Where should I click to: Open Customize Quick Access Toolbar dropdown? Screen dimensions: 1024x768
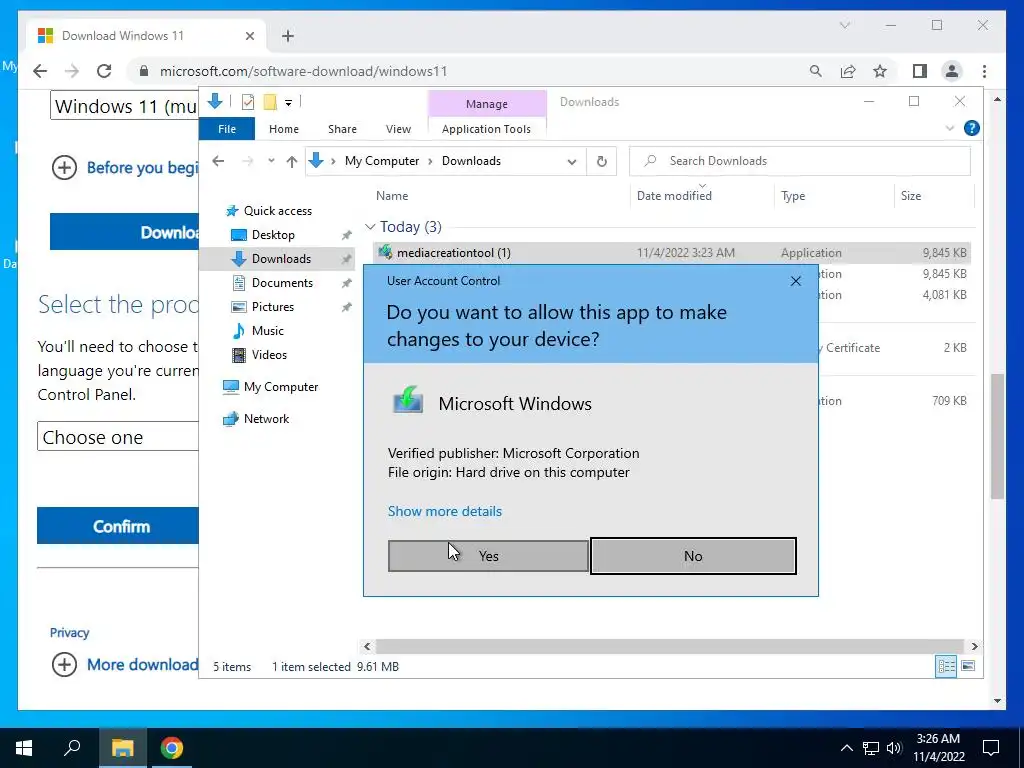click(288, 103)
